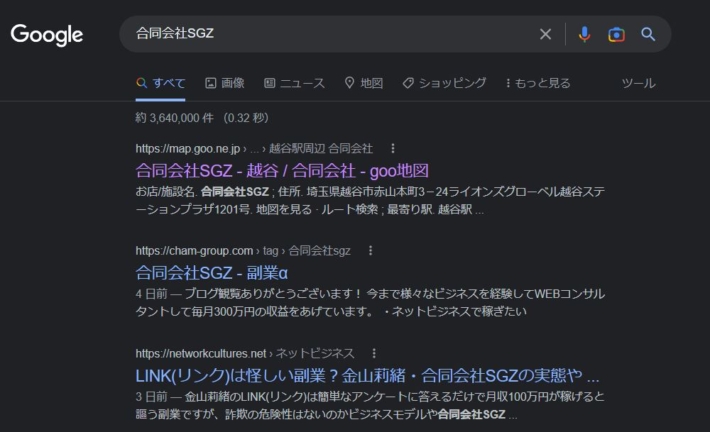Select the すべて tab
Viewport: 710px width, 432px height.
161,83
